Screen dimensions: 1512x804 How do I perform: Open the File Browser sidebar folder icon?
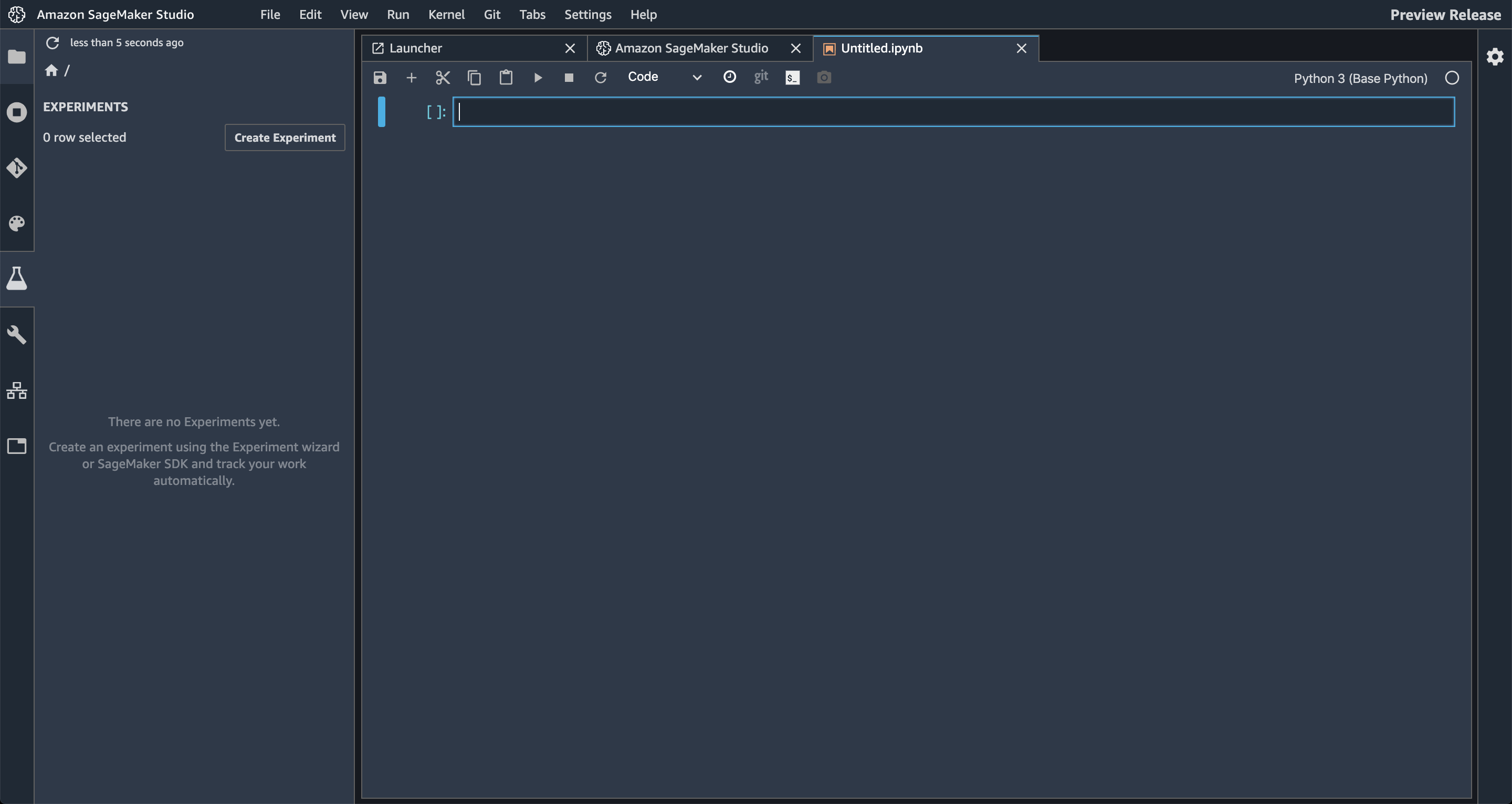tap(16, 57)
